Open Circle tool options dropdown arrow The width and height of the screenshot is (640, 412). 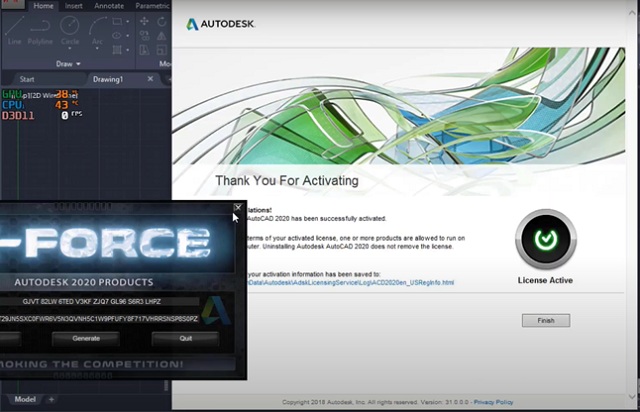click(70, 49)
